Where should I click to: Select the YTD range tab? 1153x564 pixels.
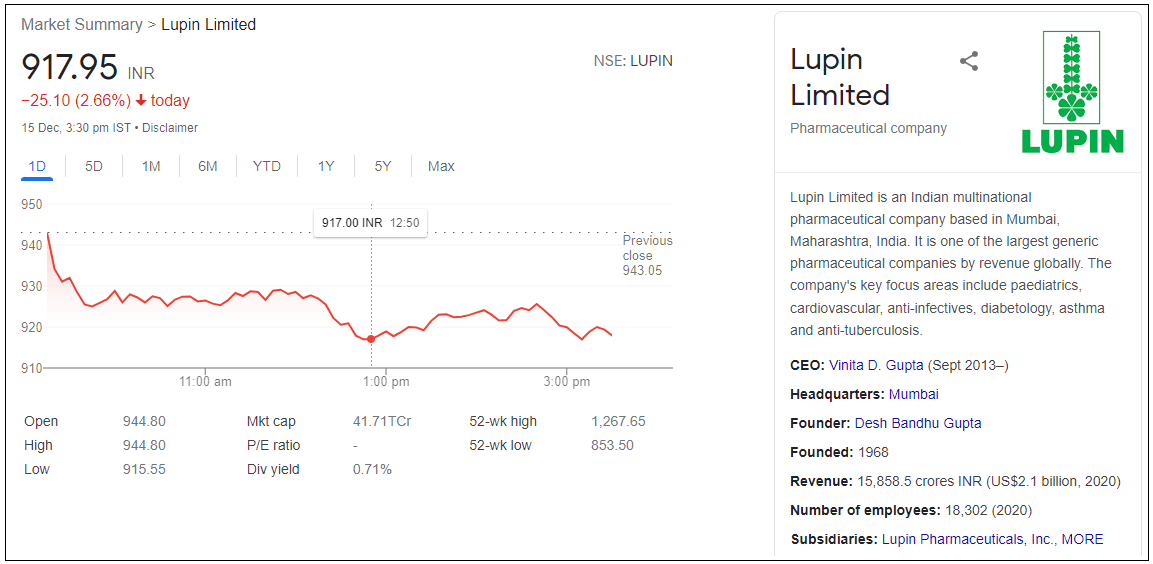[x=266, y=166]
